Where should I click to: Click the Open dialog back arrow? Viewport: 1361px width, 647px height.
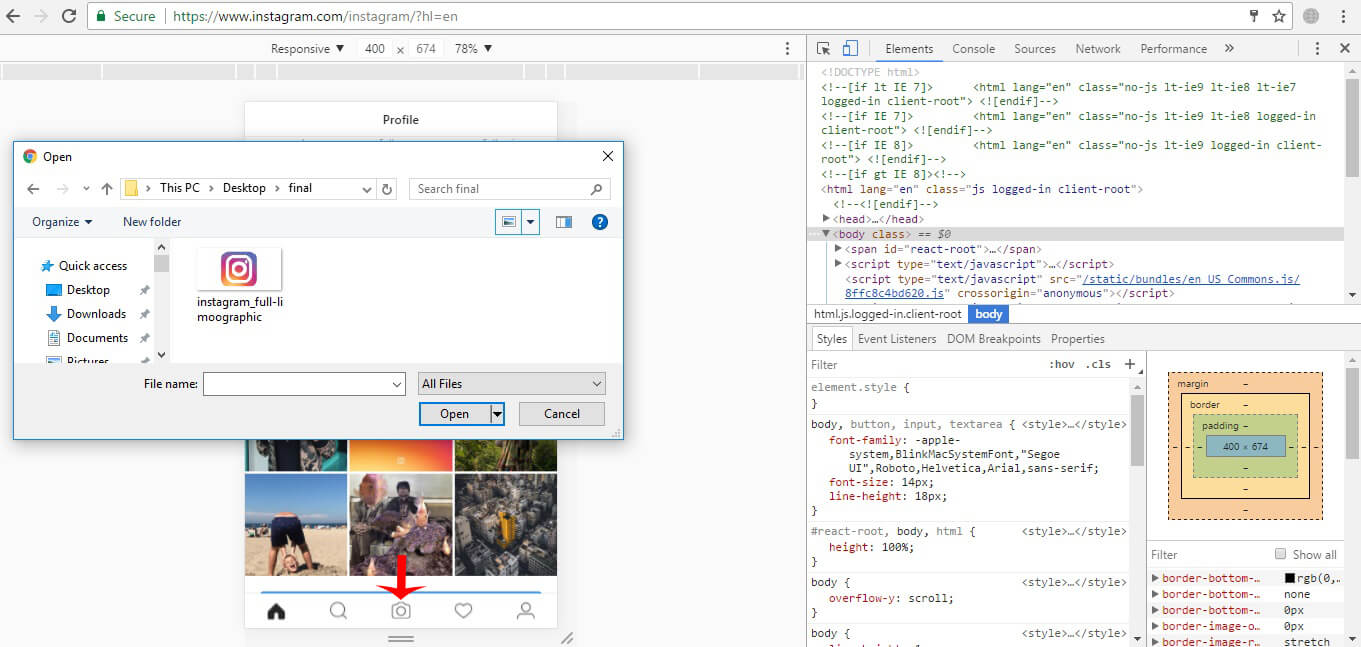pos(33,188)
